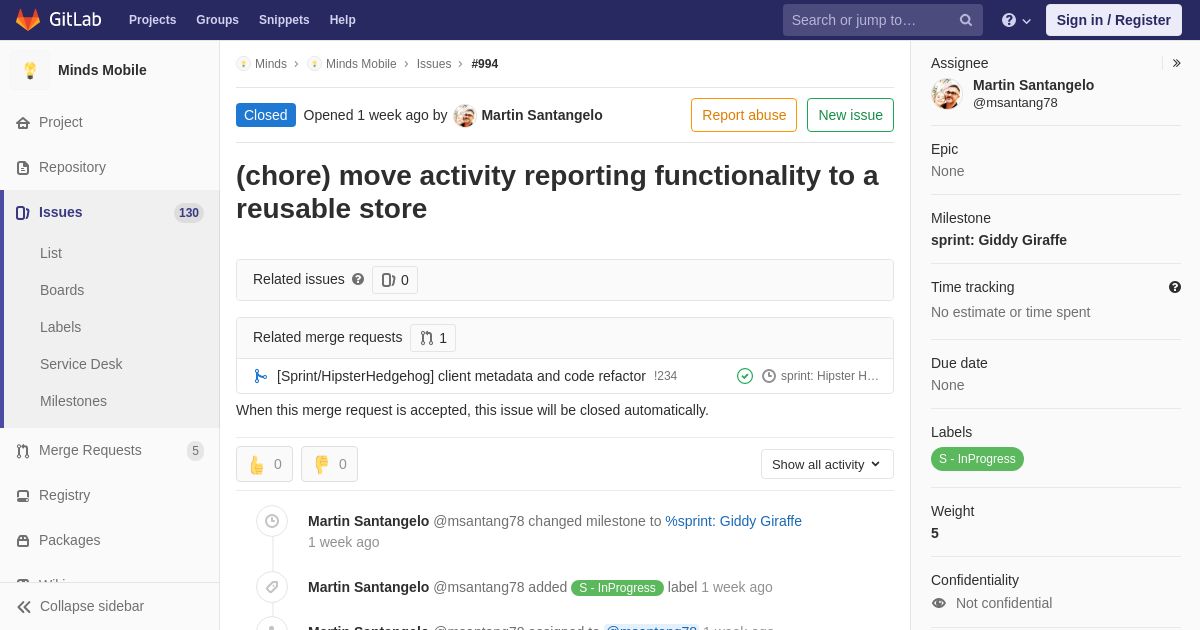Open the Help dropdown in top bar
Viewport: 1200px width, 630px height.
1015,20
